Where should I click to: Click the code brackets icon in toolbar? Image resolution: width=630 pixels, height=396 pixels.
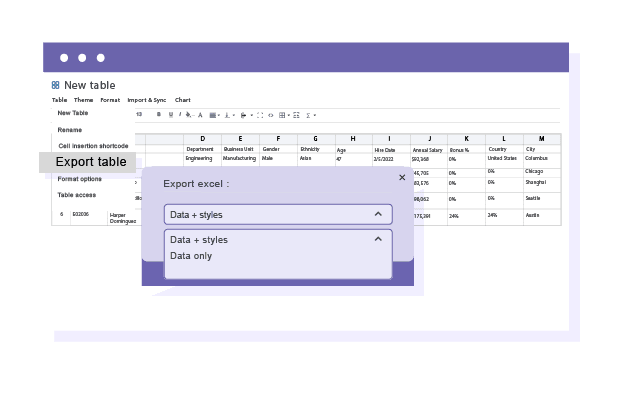coord(271,115)
